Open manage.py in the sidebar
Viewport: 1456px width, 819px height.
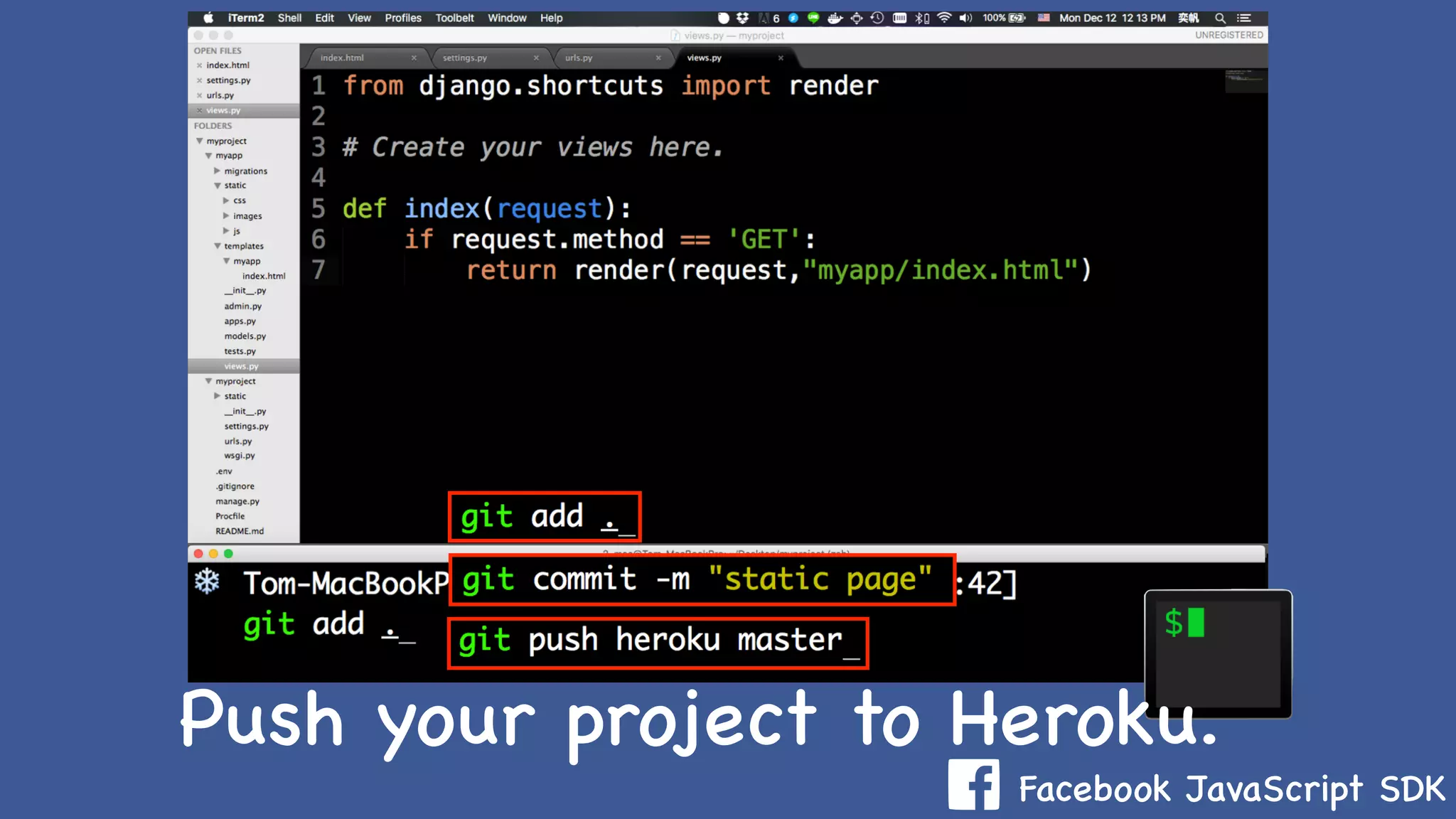(x=237, y=501)
